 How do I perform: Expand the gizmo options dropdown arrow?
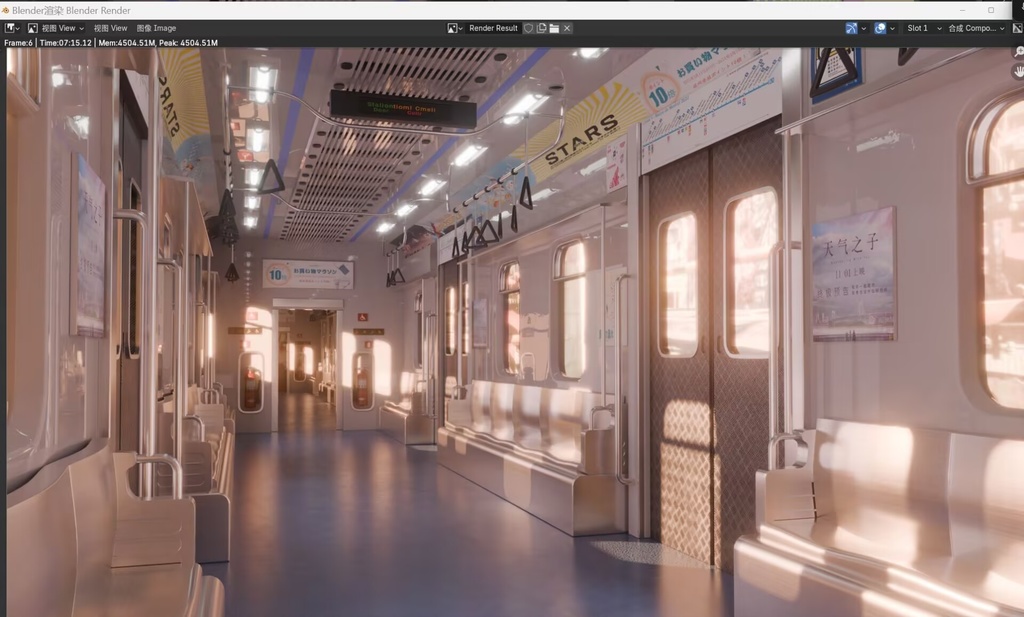coord(863,28)
